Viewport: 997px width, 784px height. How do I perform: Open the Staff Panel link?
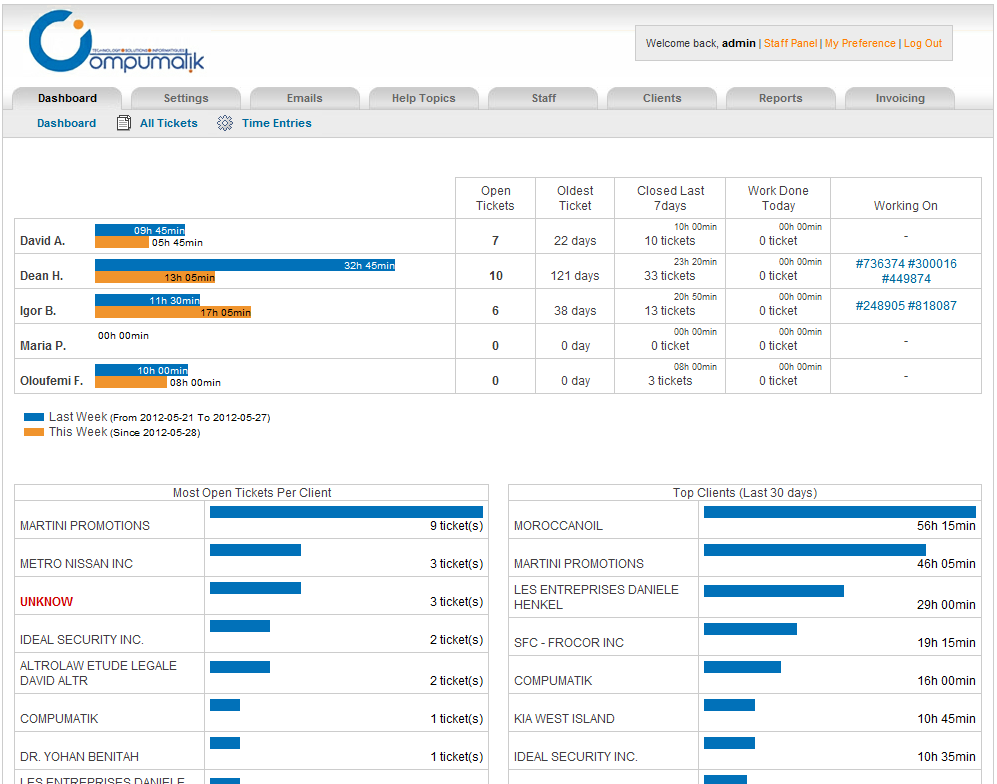(790, 43)
